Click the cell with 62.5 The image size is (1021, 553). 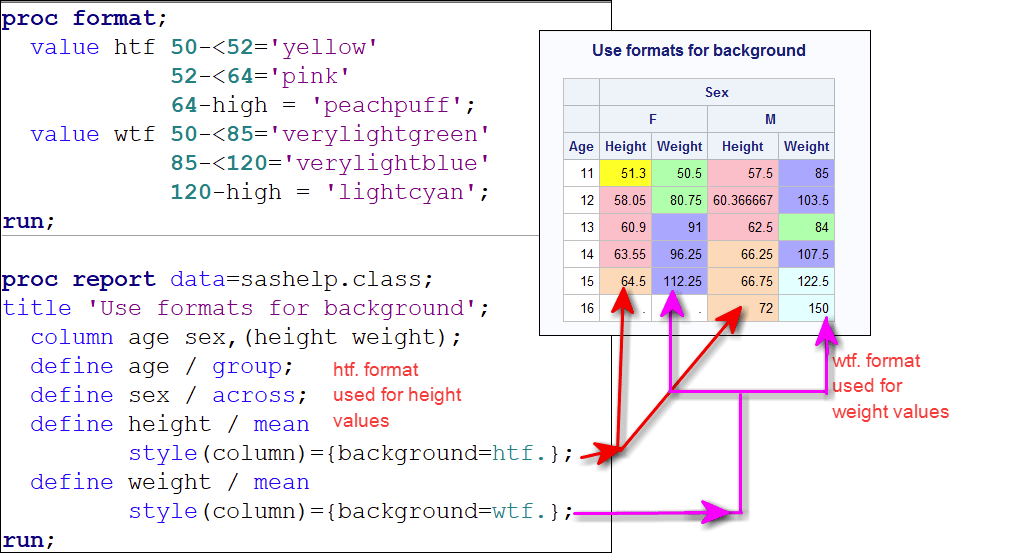743,227
